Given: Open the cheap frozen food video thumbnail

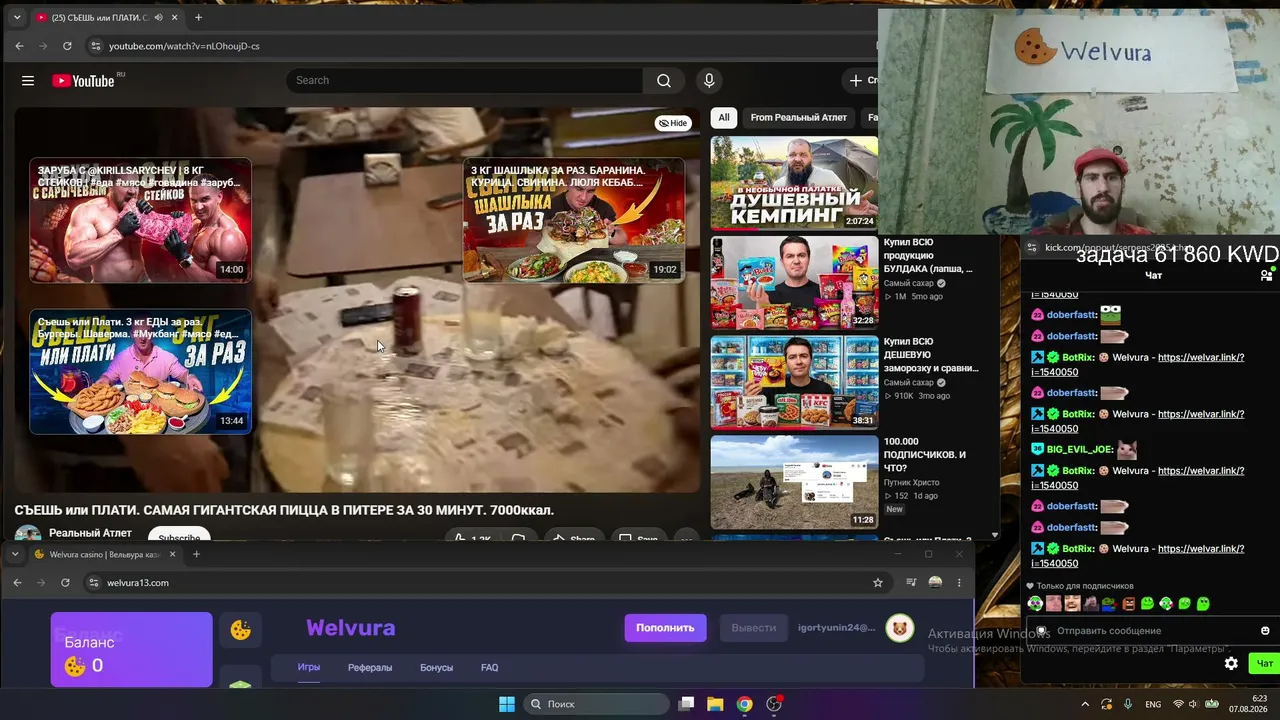Looking at the screenshot, I should point(794,382).
